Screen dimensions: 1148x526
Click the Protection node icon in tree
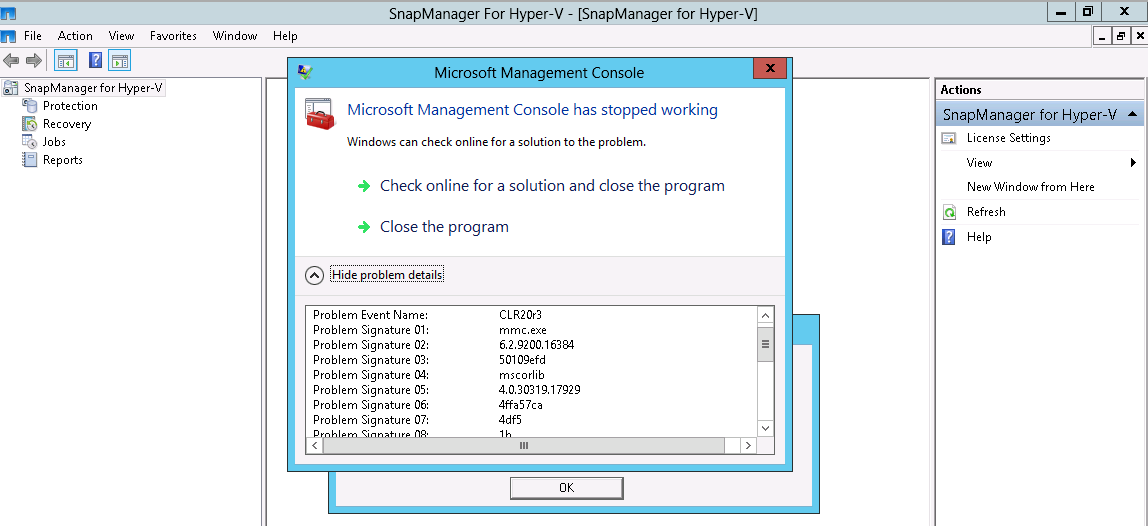[x=30, y=106]
